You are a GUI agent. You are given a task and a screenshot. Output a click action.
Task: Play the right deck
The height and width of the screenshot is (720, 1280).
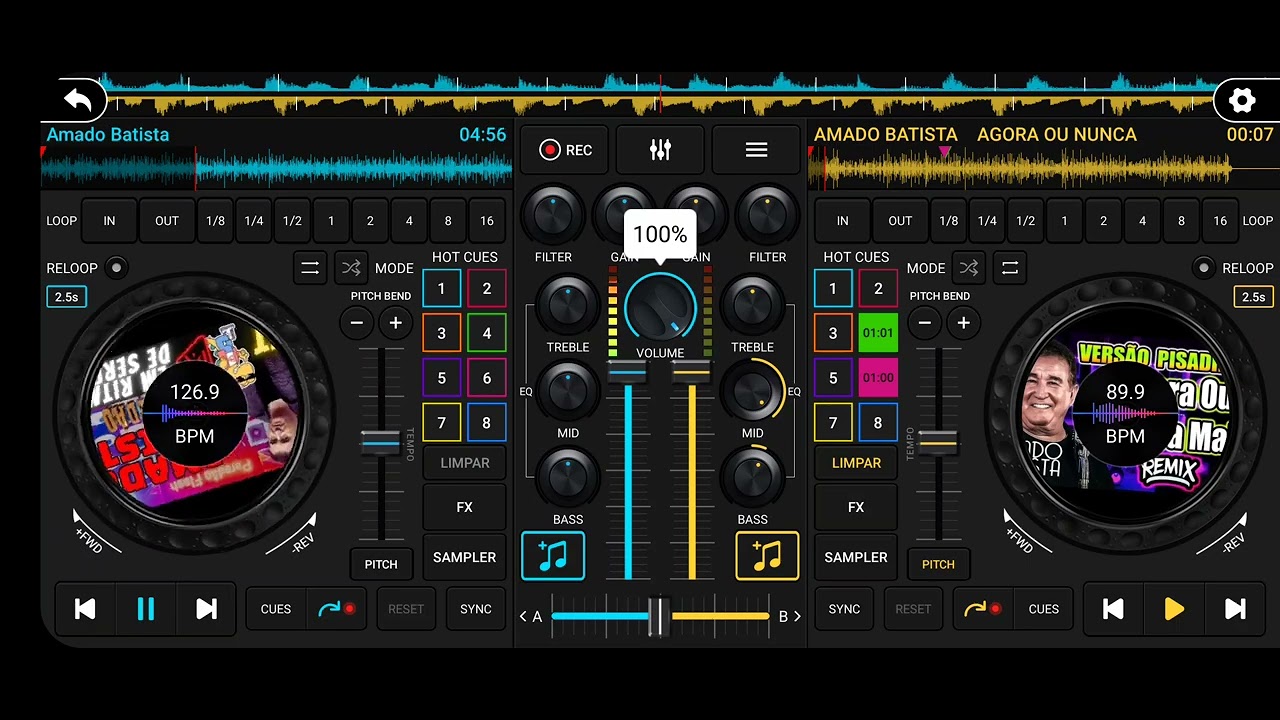tap(1174, 609)
